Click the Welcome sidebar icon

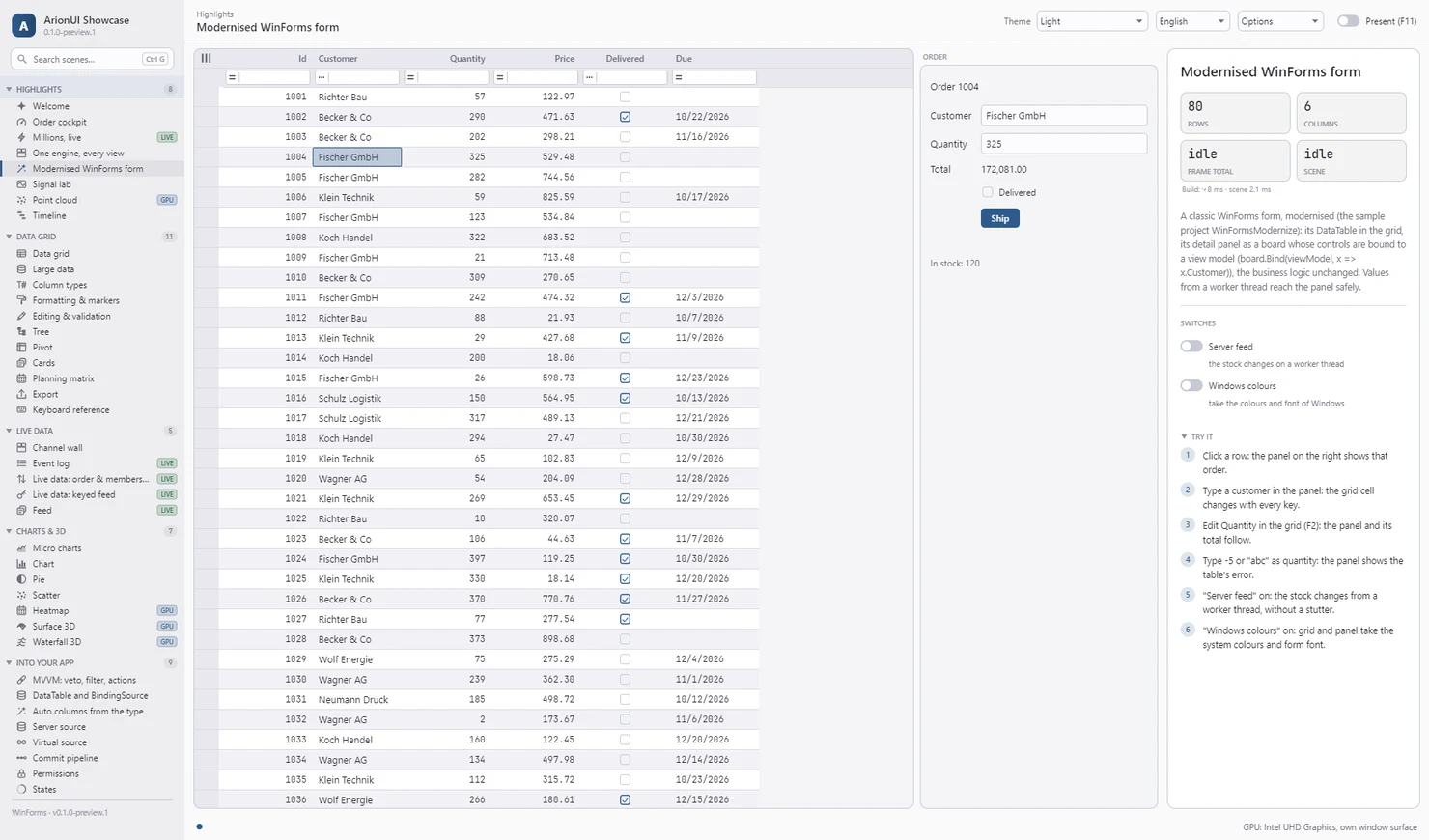click(x=21, y=106)
